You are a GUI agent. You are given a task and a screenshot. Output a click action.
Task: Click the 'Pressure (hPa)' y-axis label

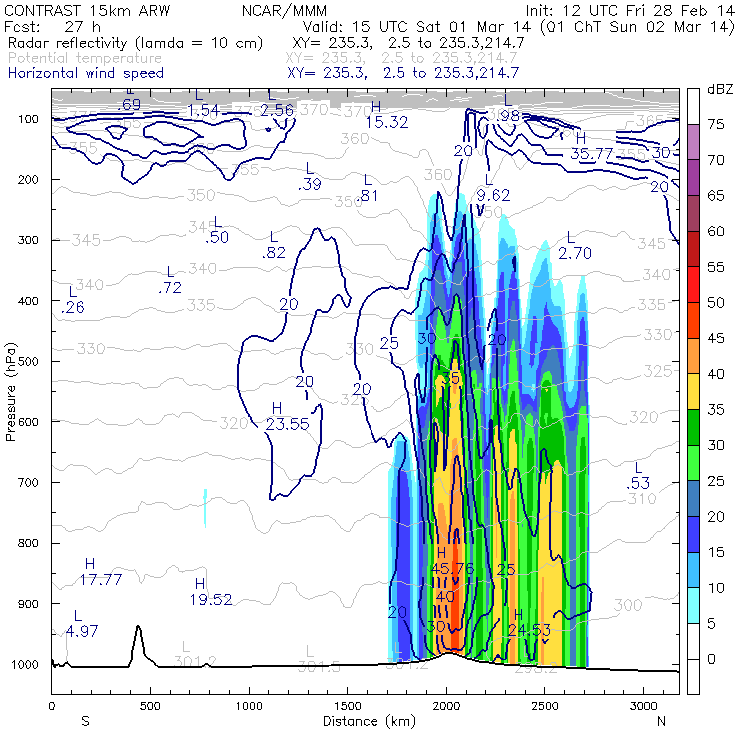click(x=10, y=392)
